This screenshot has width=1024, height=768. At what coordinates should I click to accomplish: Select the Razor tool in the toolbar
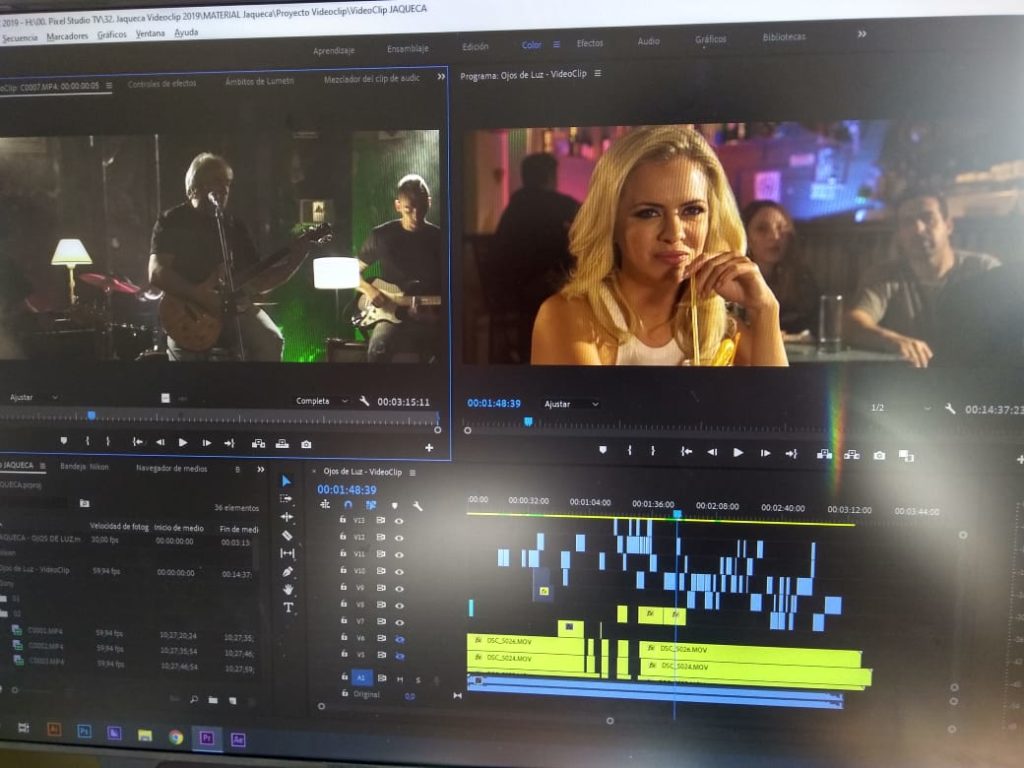pyautogui.click(x=288, y=535)
